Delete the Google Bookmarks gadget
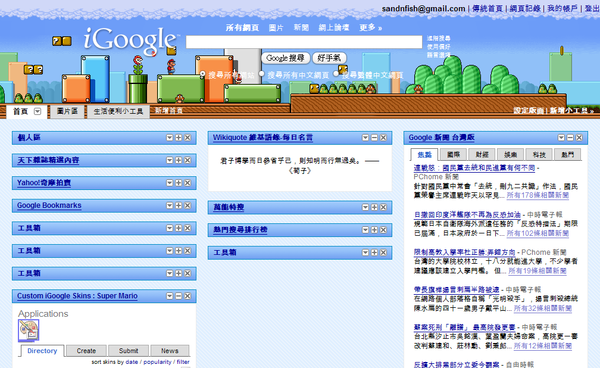600x368 pixels. 188,205
